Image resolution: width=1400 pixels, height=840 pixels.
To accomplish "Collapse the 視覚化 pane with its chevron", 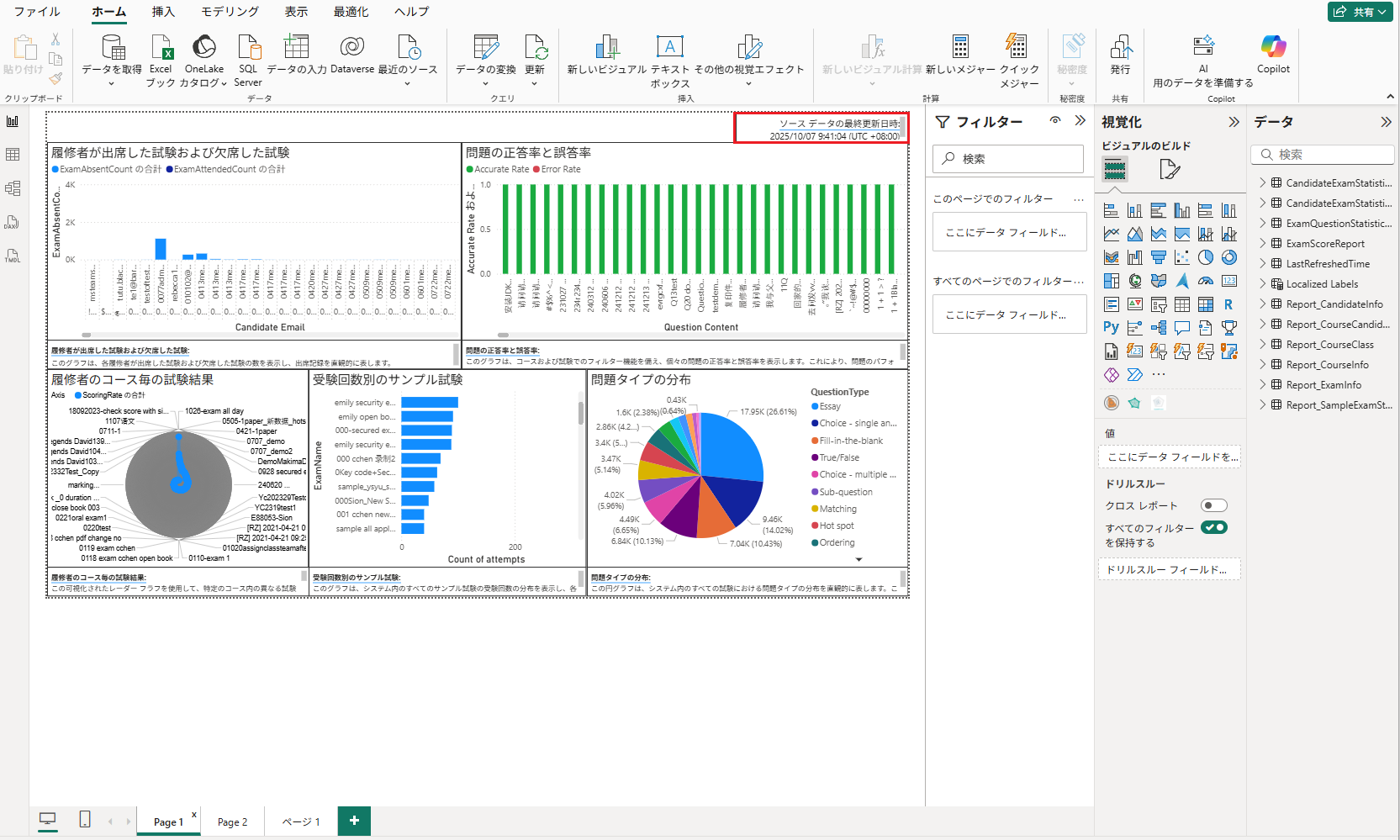I will tap(1234, 121).
